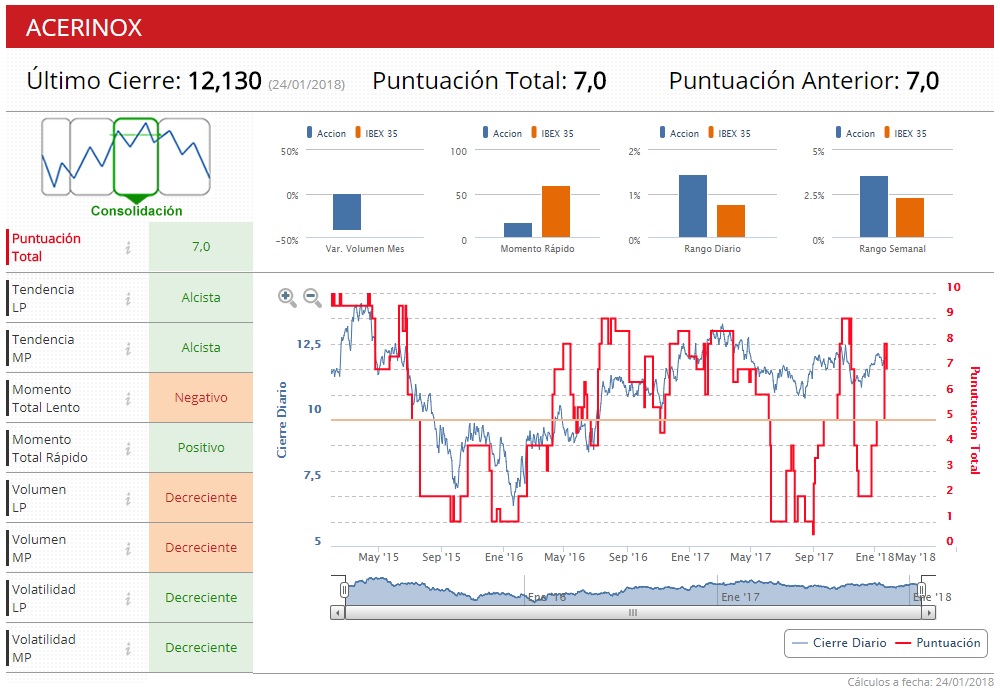Click Cálculos a fecha footer text
This screenshot has width=1000, height=694.
(x=920, y=682)
